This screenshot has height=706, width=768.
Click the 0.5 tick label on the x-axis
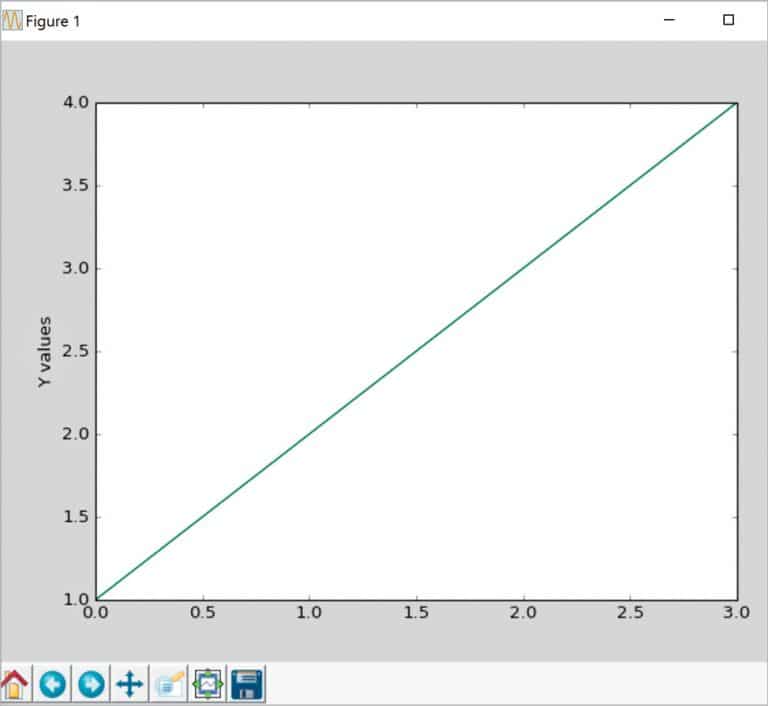click(x=203, y=613)
